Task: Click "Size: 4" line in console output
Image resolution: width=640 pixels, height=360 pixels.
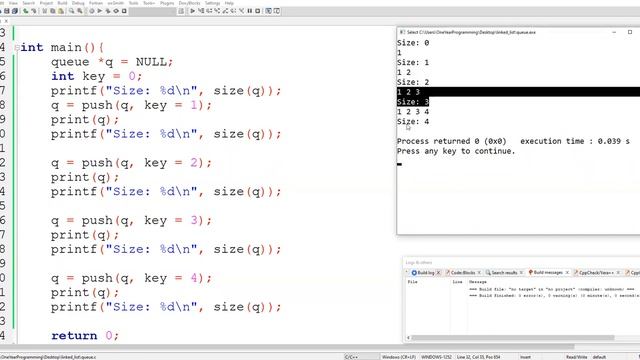Action: (x=413, y=121)
